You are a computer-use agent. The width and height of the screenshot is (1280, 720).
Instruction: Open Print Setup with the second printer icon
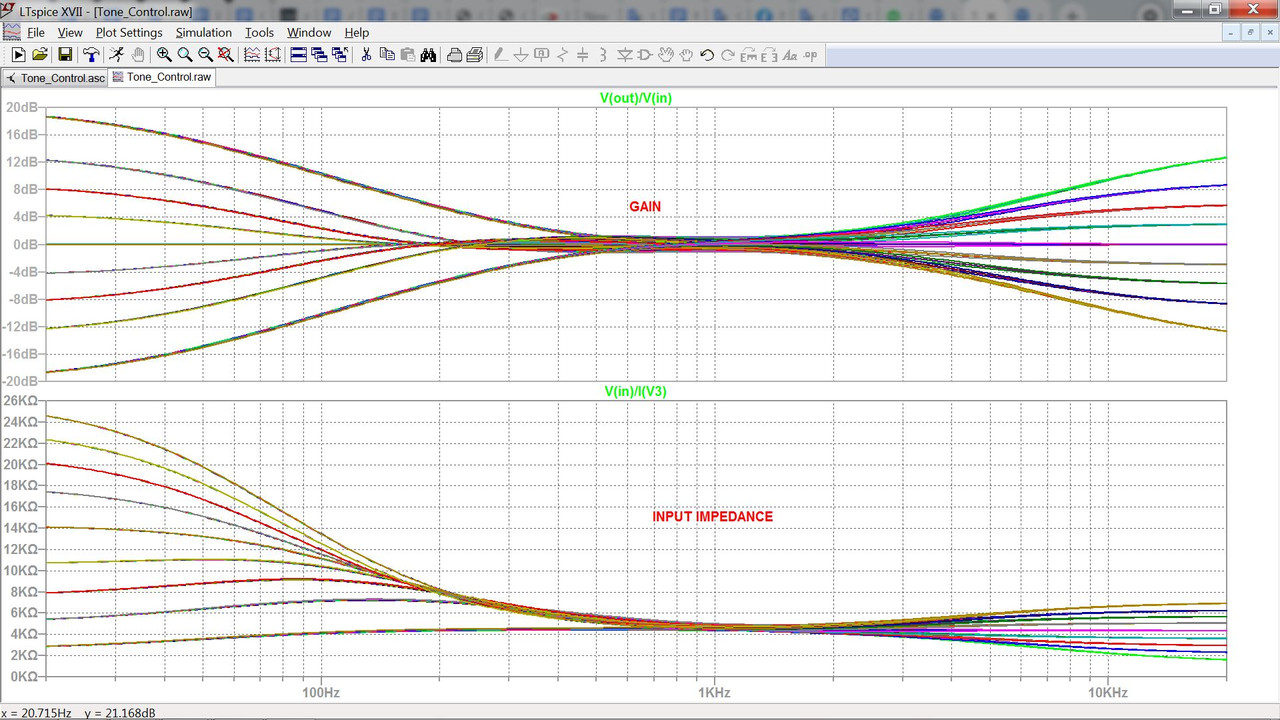pyautogui.click(x=475, y=55)
